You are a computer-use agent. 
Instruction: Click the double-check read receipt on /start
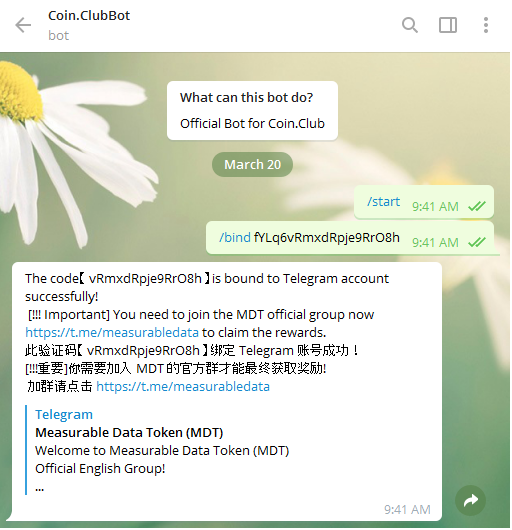click(477, 206)
